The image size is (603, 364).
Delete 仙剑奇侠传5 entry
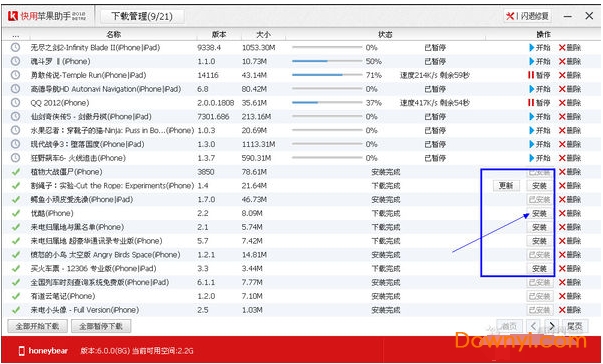570,117
